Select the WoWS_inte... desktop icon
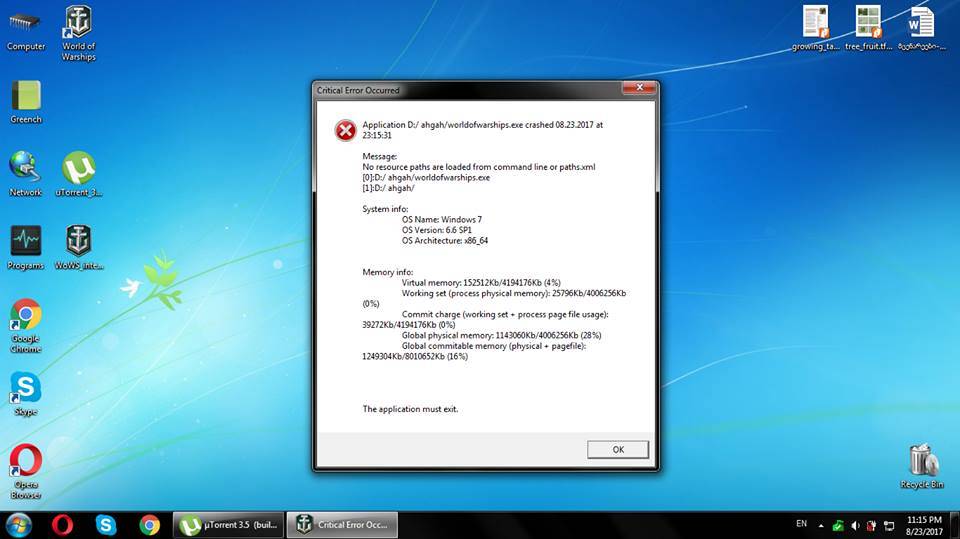Viewport: 960px width, 539px height. tap(78, 247)
